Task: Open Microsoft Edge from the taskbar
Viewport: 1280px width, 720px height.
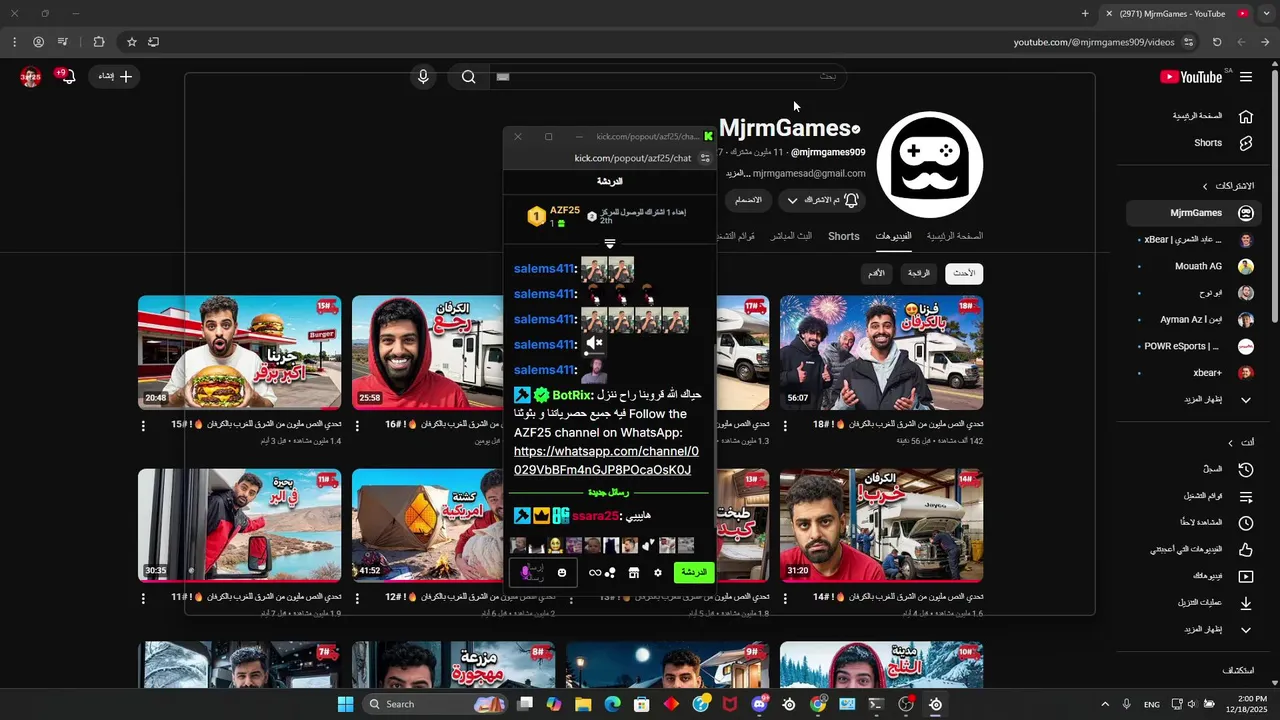Action: coord(612,704)
